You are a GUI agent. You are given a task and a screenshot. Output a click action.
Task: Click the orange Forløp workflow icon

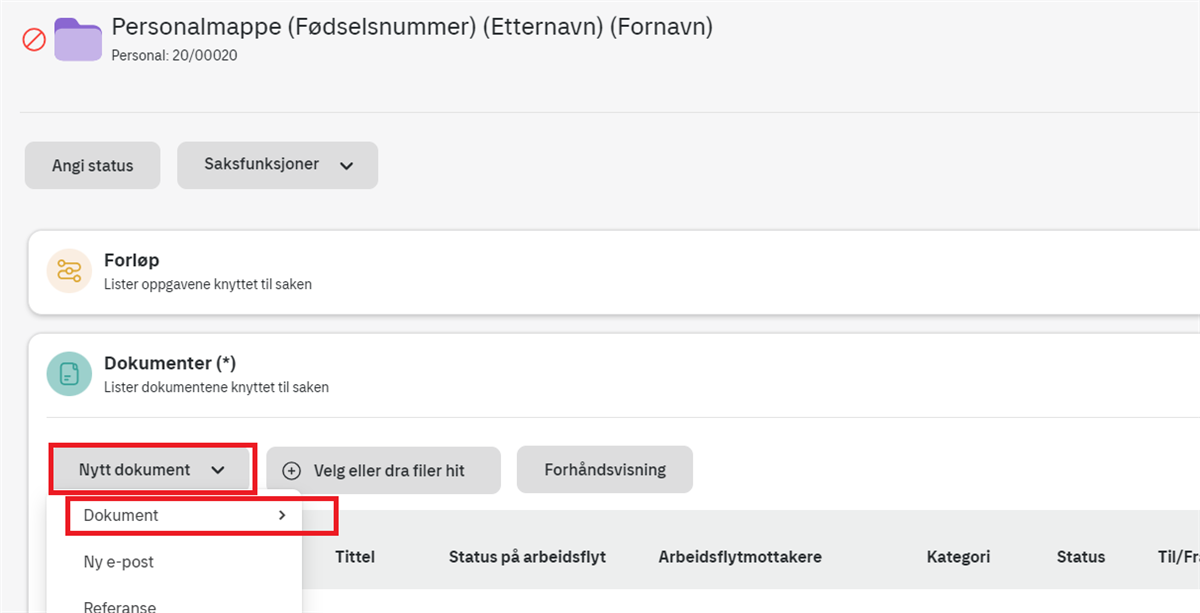tap(70, 271)
